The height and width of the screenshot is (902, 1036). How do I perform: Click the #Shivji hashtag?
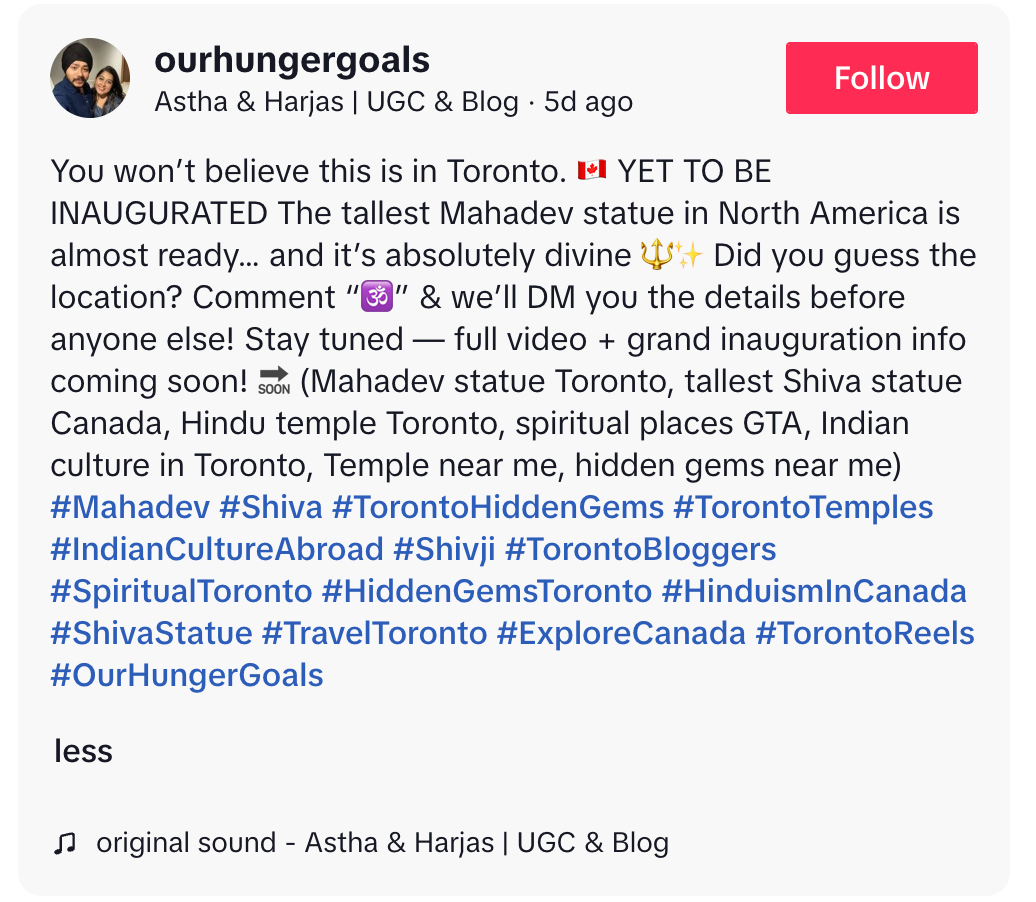click(x=444, y=550)
